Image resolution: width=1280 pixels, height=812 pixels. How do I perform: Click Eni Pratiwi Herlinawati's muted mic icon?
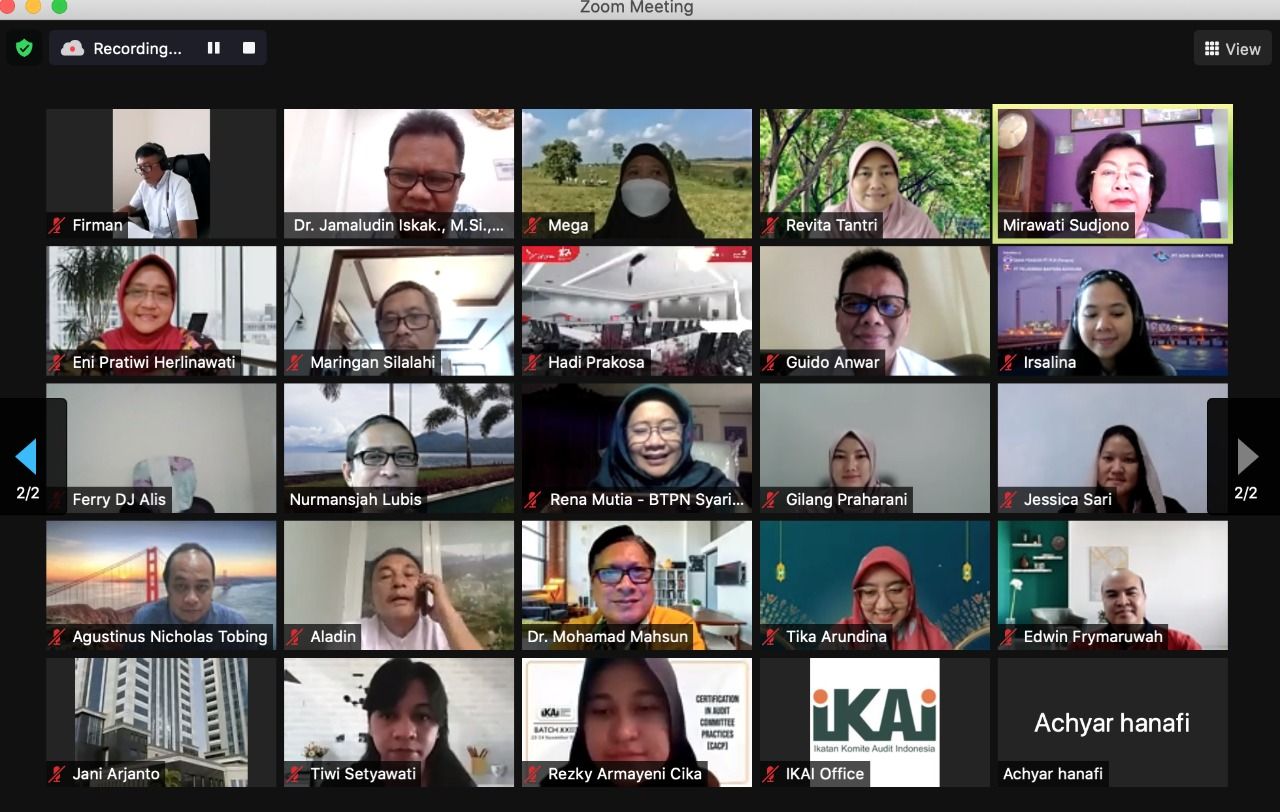[x=58, y=362]
